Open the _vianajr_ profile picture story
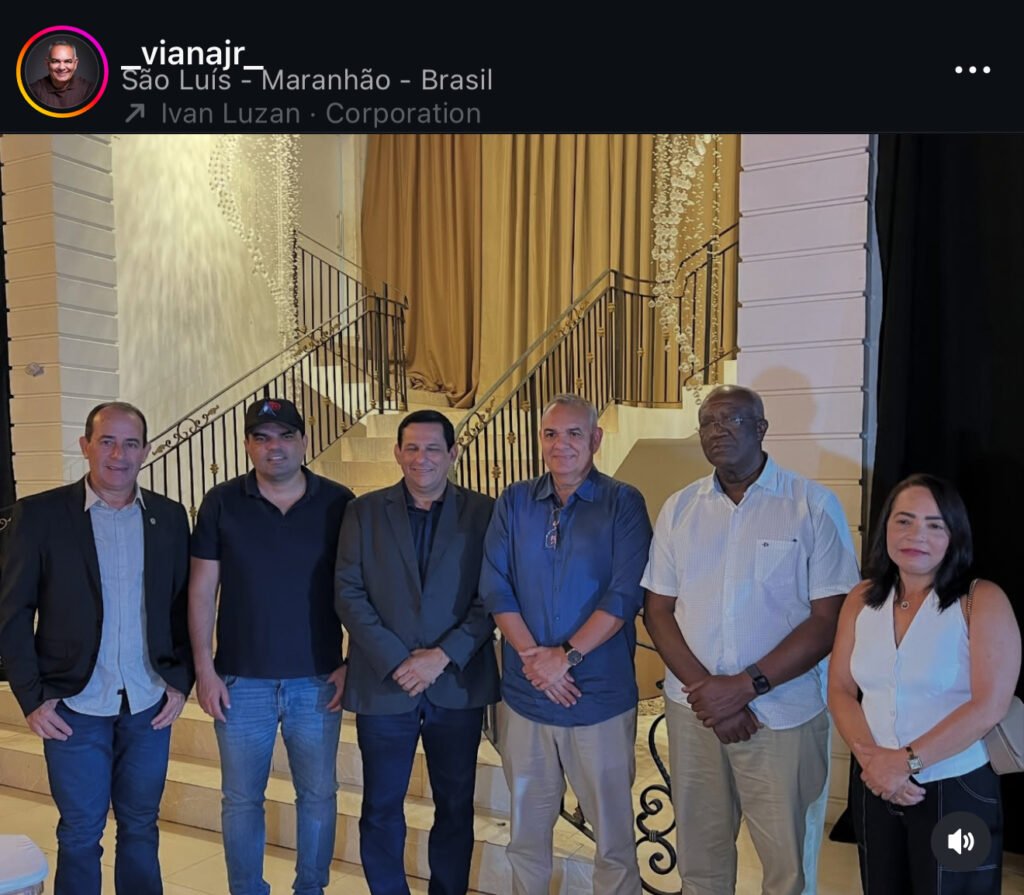The height and width of the screenshot is (895, 1024). (62, 72)
